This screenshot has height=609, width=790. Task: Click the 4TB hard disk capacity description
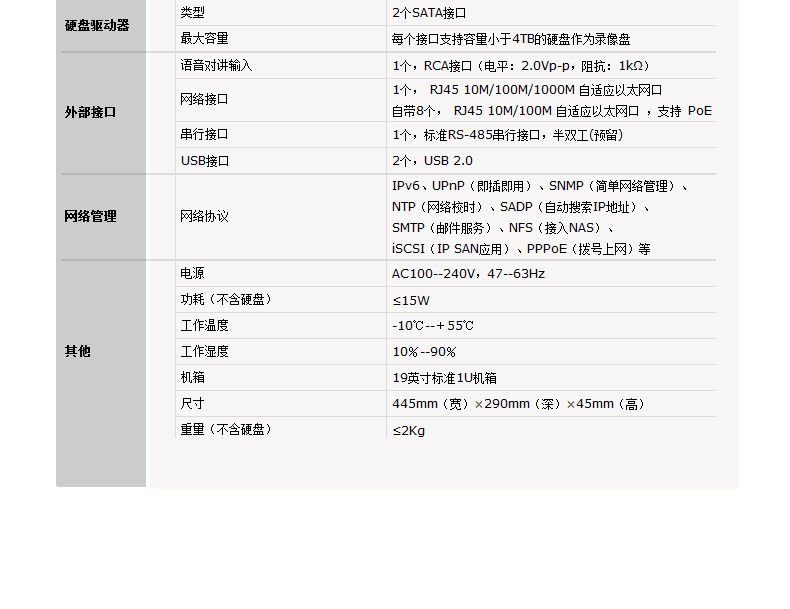(x=511, y=39)
